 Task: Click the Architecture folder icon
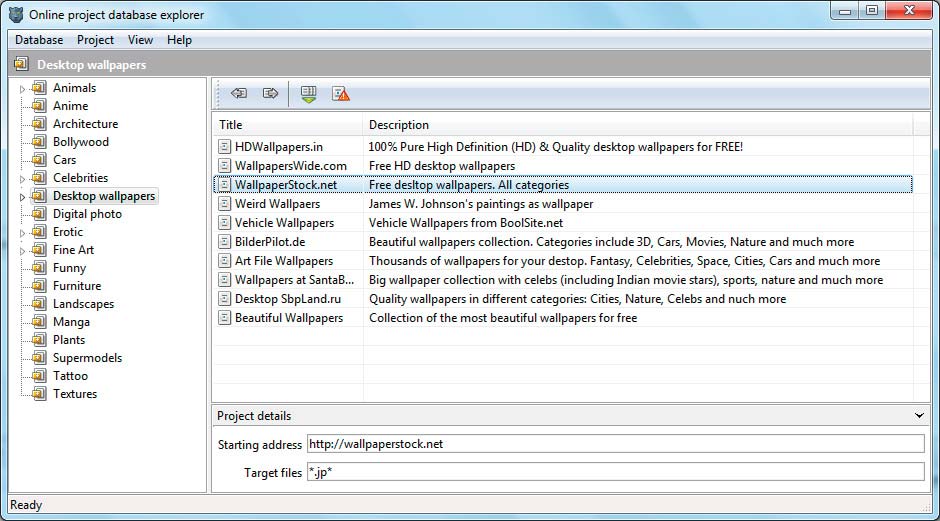click(39, 124)
